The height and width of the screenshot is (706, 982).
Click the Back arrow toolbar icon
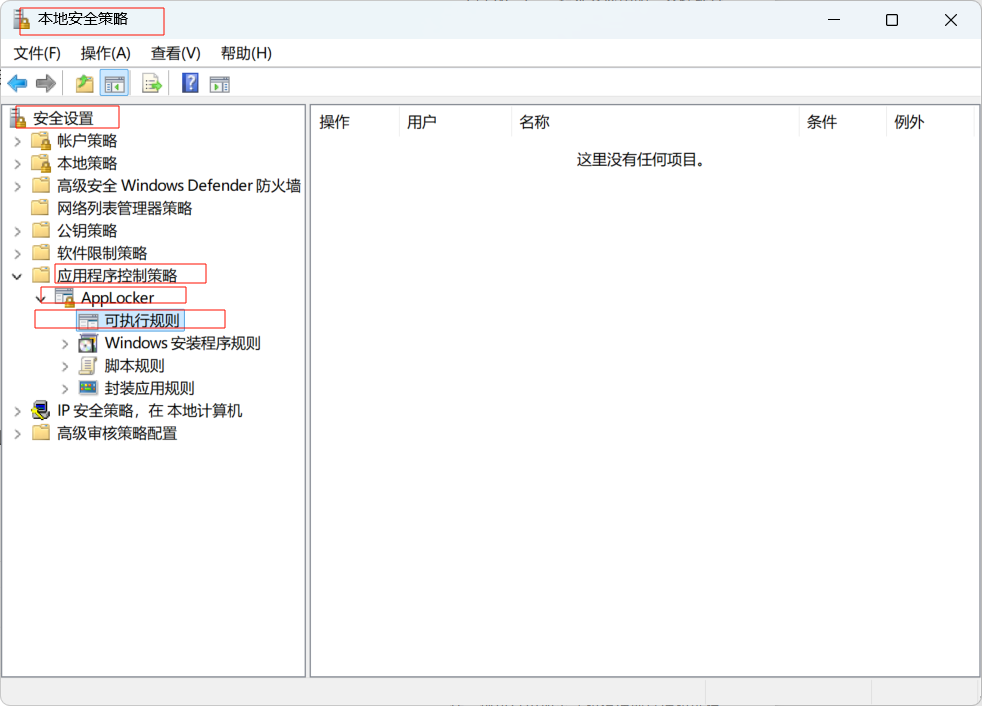(x=18, y=83)
